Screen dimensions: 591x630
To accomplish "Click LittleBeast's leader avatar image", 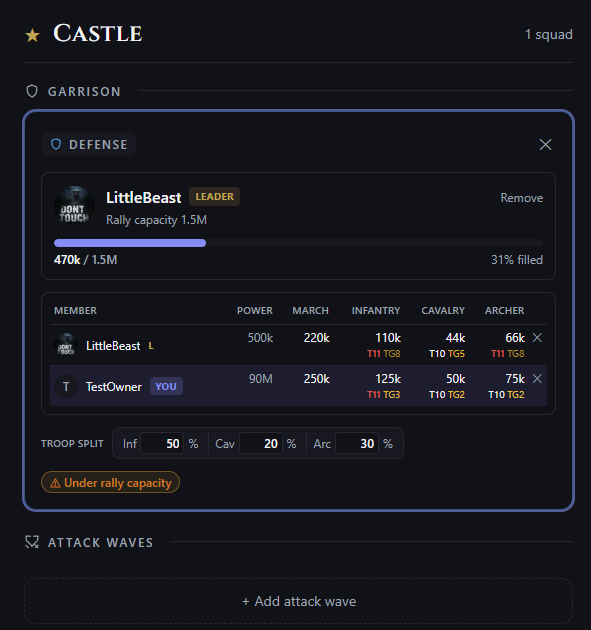I will click(x=74, y=206).
